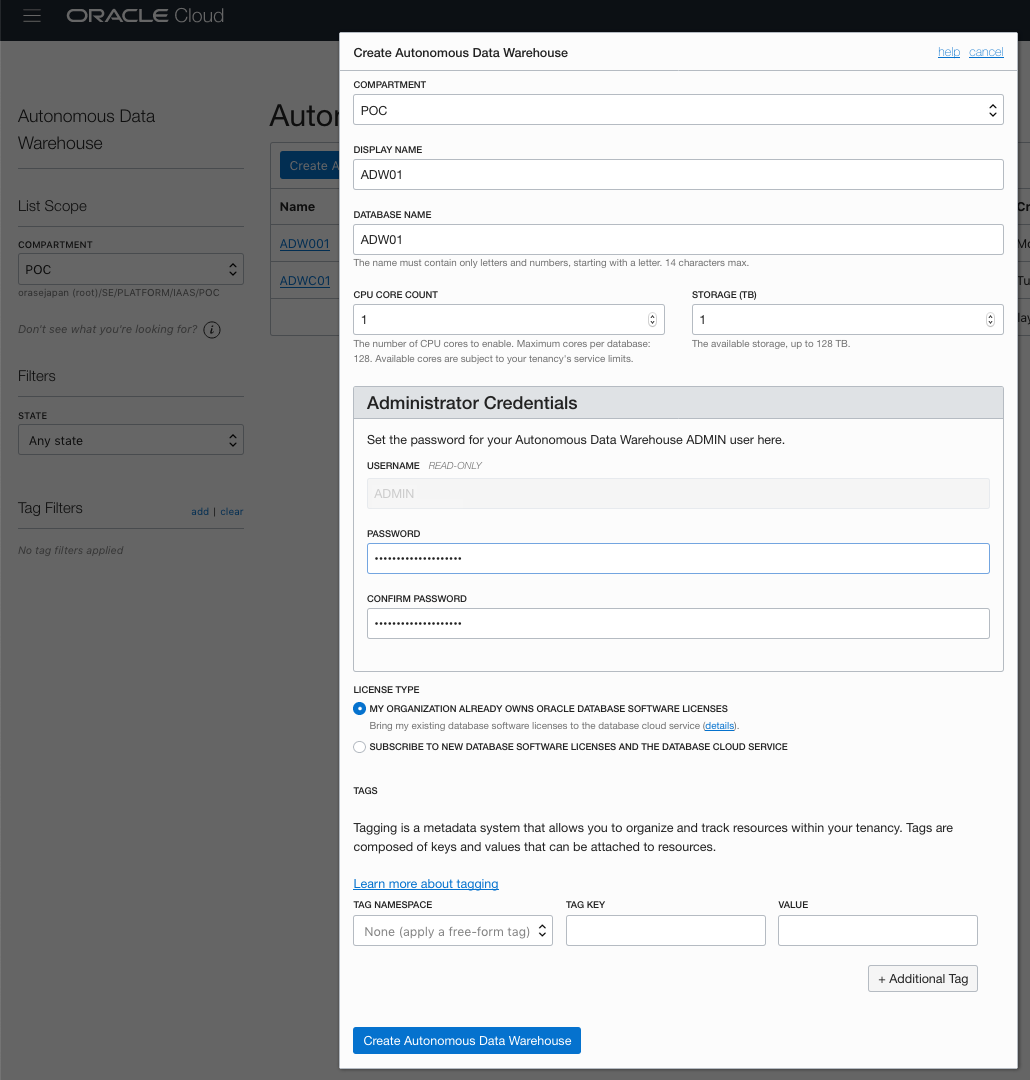Image resolution: width=1030 pixels, height=1080 pixels.
Task: Click the Oracle Cloud logo
Action: tap(145, 16)
